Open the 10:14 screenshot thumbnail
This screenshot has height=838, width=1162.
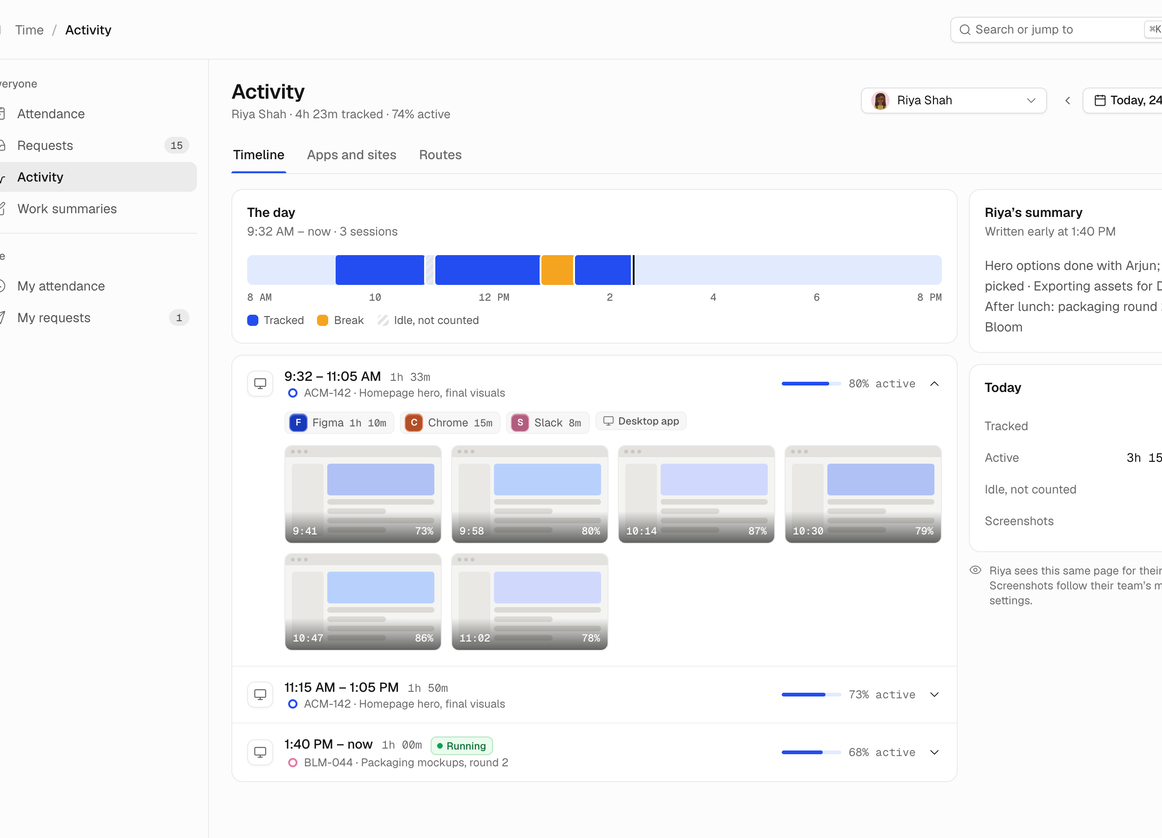[x=697, y=494]
